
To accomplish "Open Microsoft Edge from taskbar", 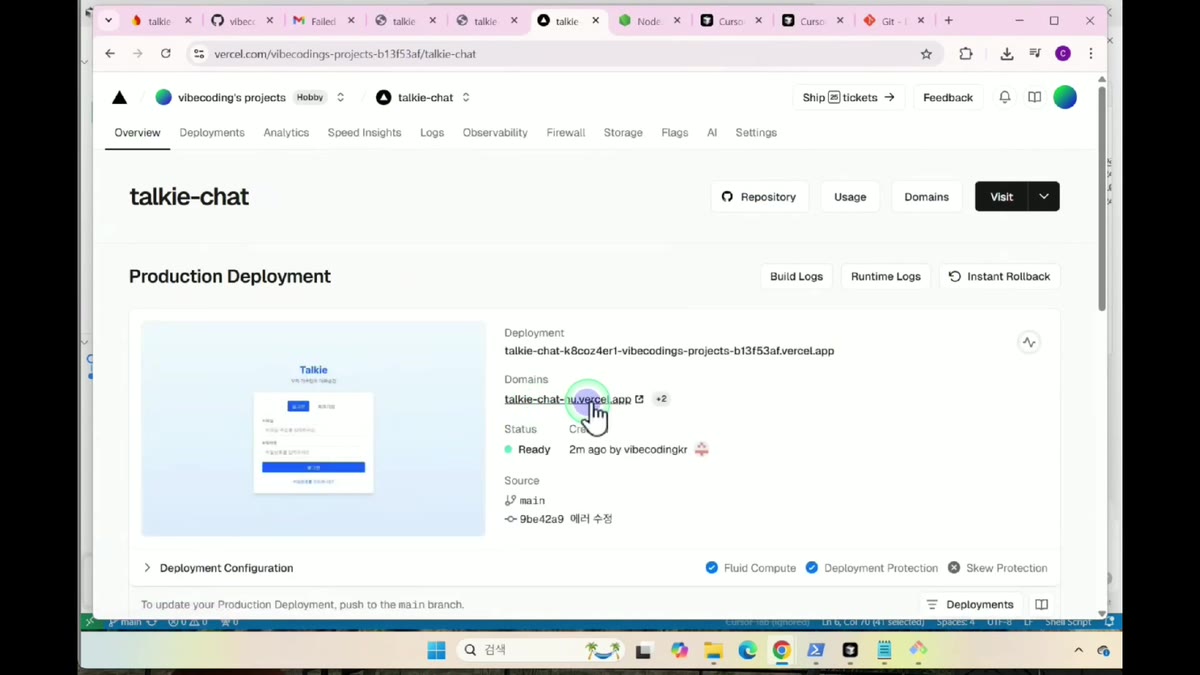I will pyautogui.click(x=747, y=650).
